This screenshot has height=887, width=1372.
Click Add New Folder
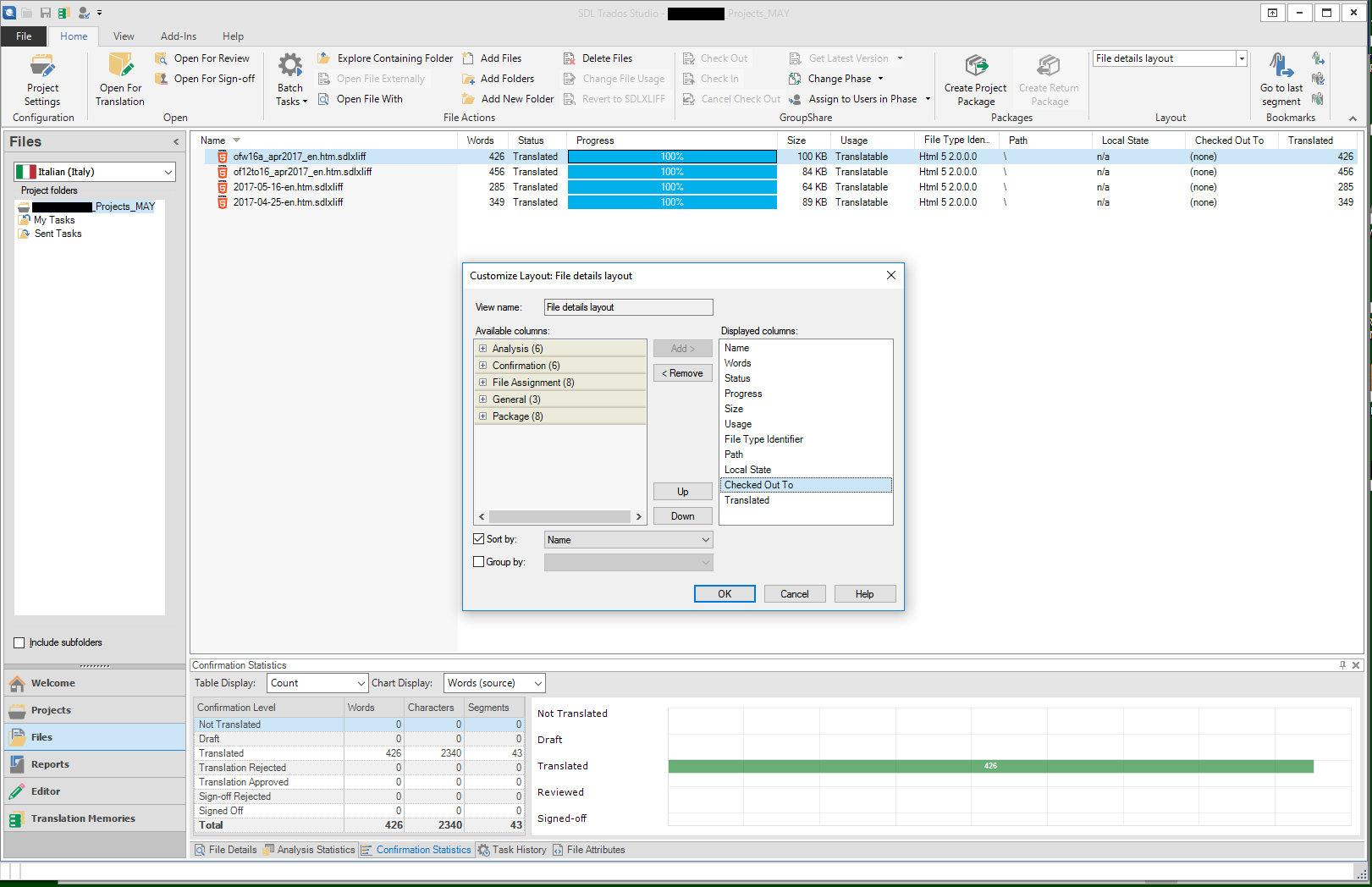pos(508,99)
